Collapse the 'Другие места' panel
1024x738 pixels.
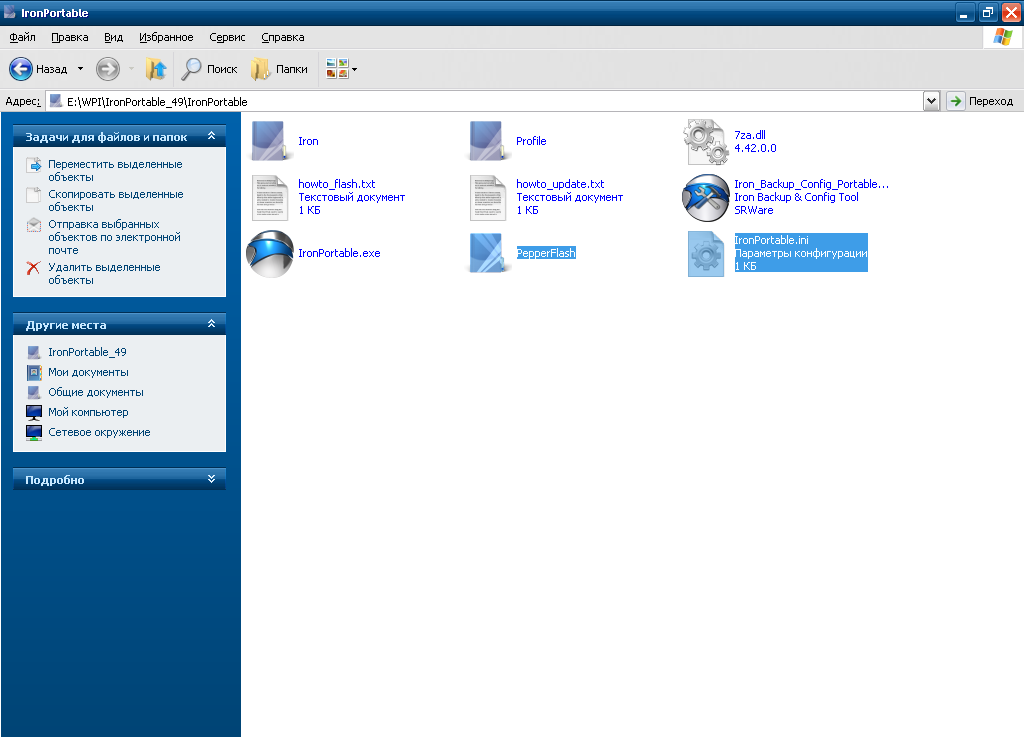[211, 325]
